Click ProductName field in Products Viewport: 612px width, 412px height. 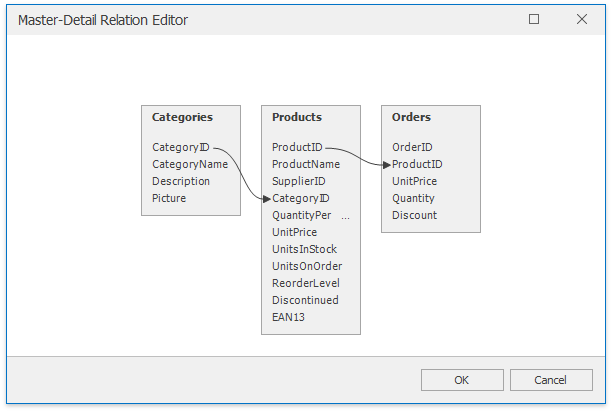(x=306, y=164)
